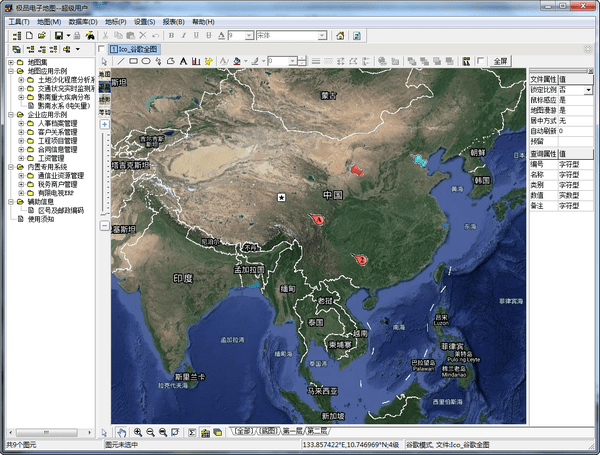Screen dimensions: 600x455
Task: Open the 锁定比例 value dropdown
Action: (588, 89)
